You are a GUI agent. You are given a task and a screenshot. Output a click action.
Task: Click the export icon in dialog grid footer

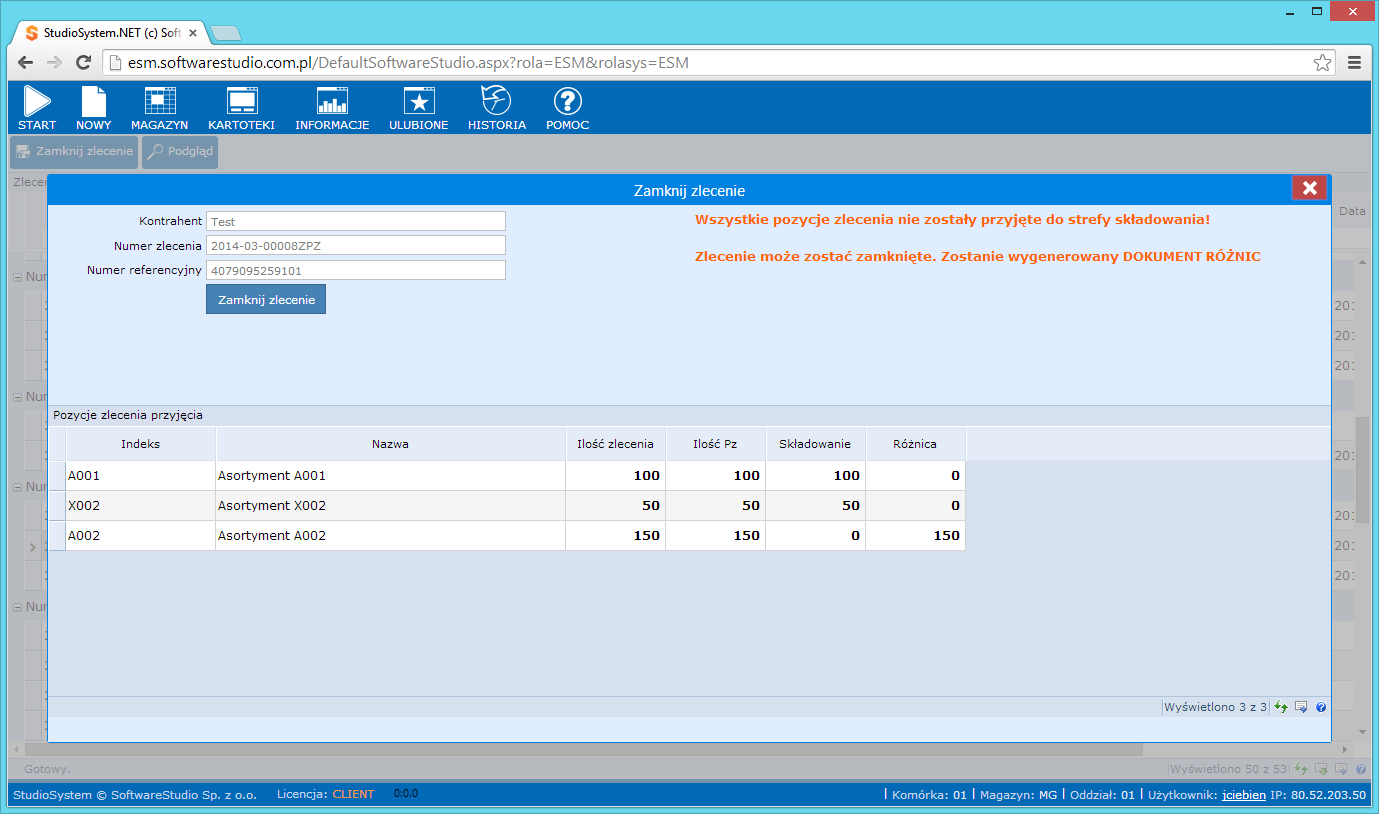(x=1301, y=707)
